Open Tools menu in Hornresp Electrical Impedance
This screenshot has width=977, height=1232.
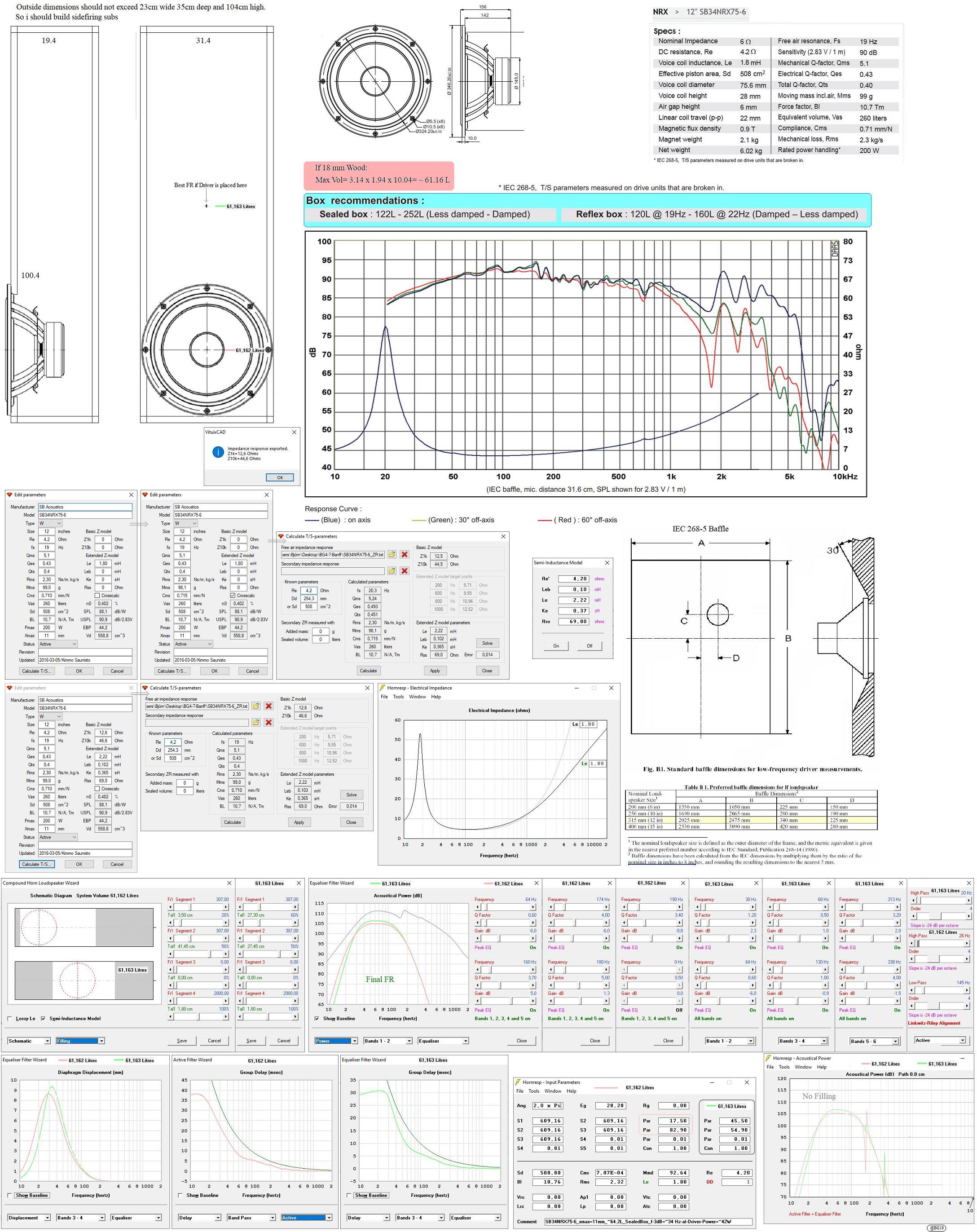point(398,697)
